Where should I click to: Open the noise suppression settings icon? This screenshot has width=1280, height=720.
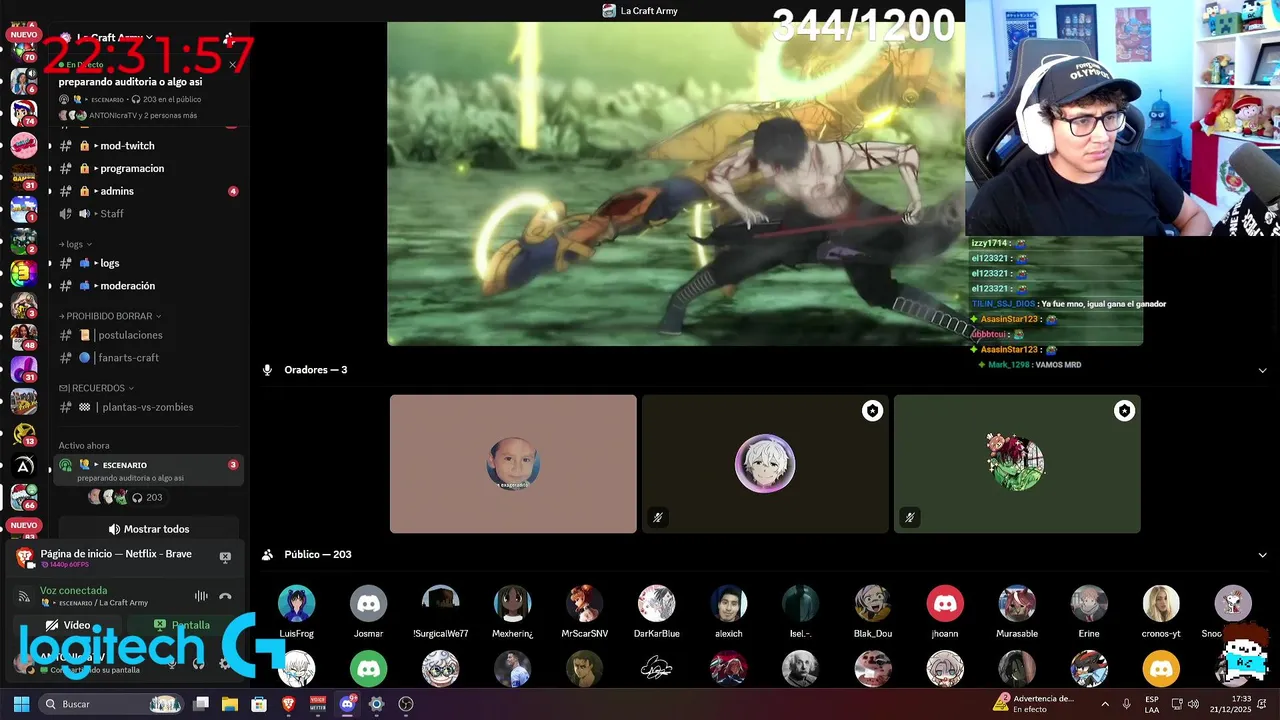(x=201, y=596)
